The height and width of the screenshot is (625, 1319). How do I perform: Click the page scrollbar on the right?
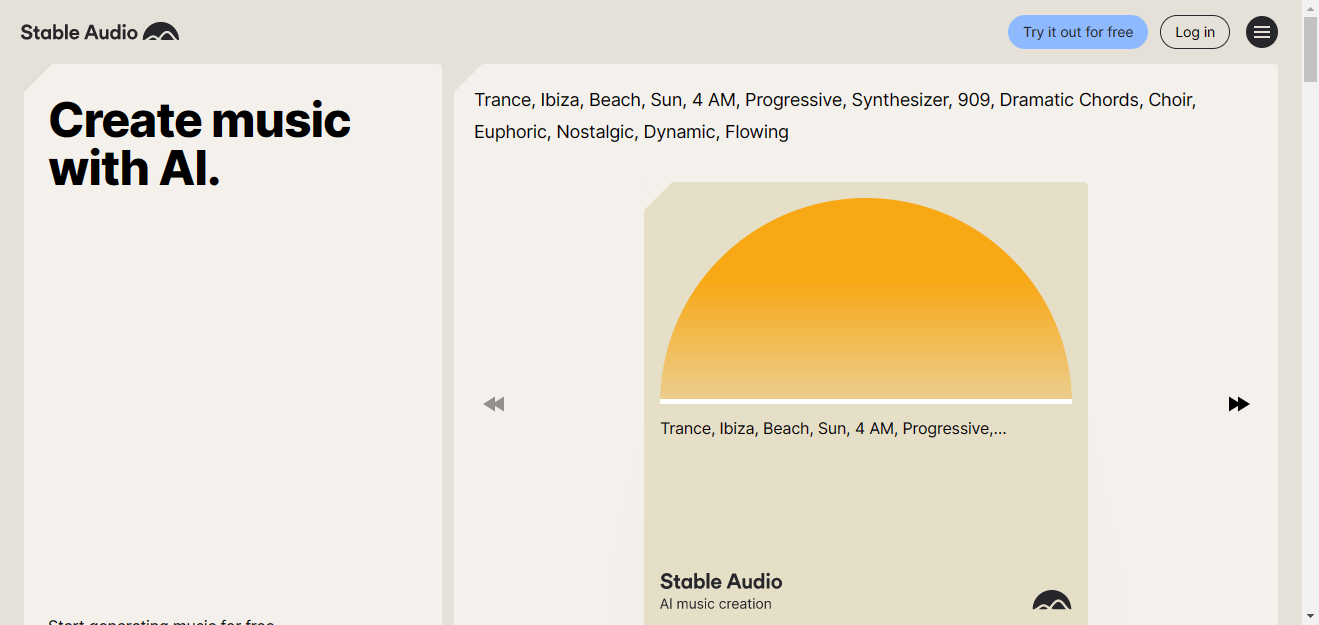coord(1310,44)
